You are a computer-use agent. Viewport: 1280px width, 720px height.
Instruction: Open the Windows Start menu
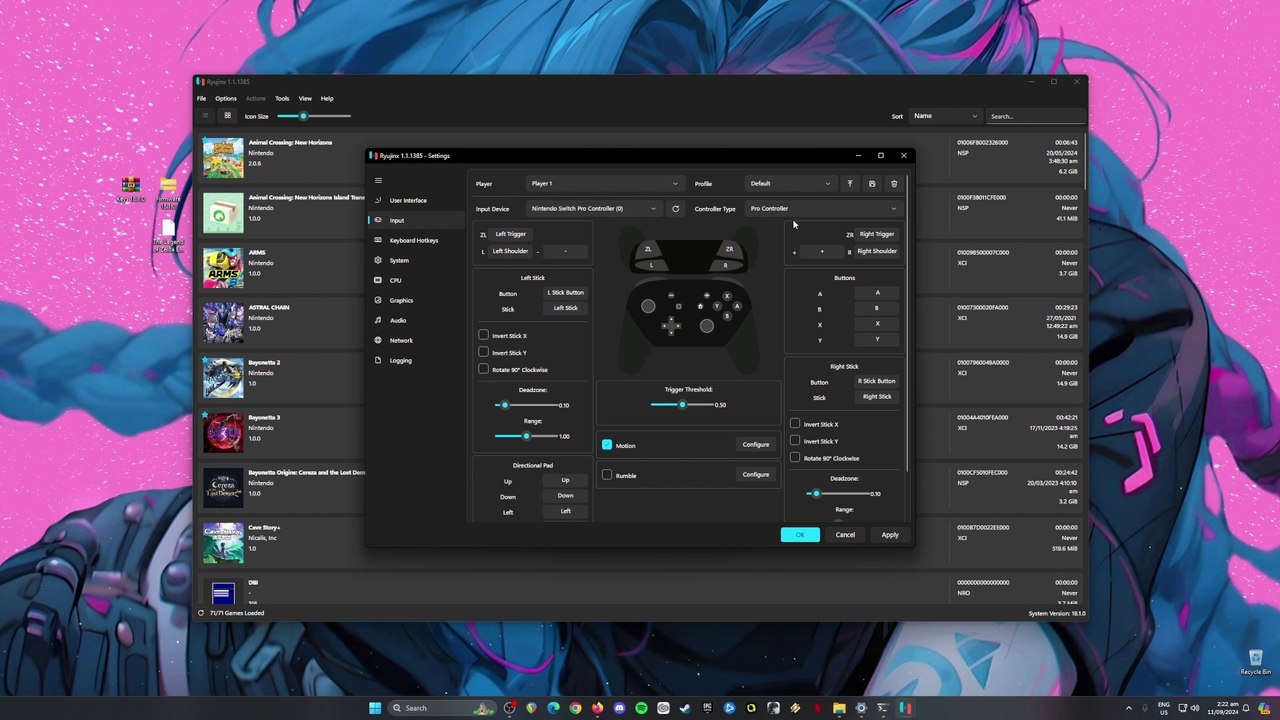click(375, 708)
